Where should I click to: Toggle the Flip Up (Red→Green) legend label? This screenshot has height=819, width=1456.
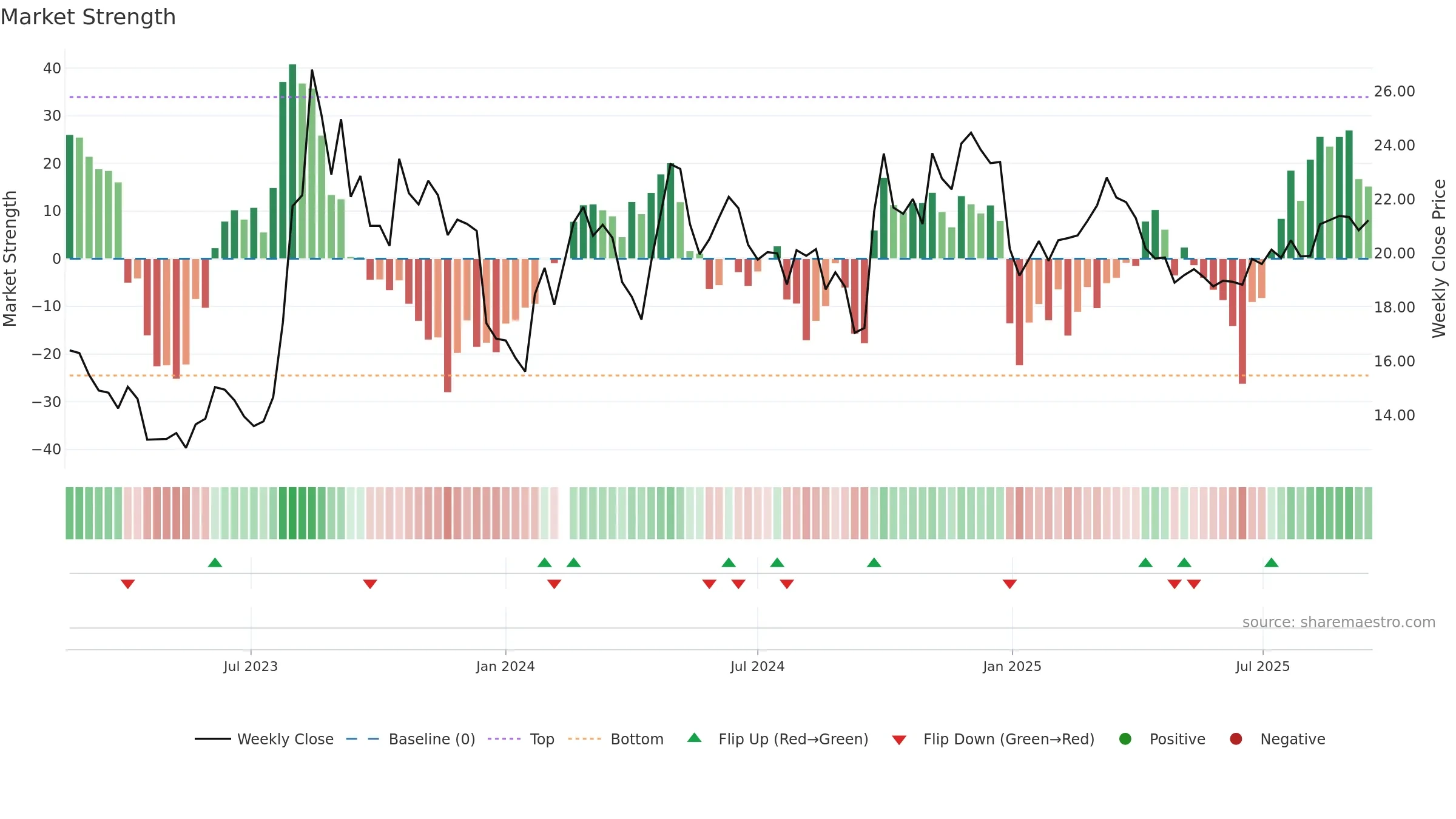tap(794, 739)
